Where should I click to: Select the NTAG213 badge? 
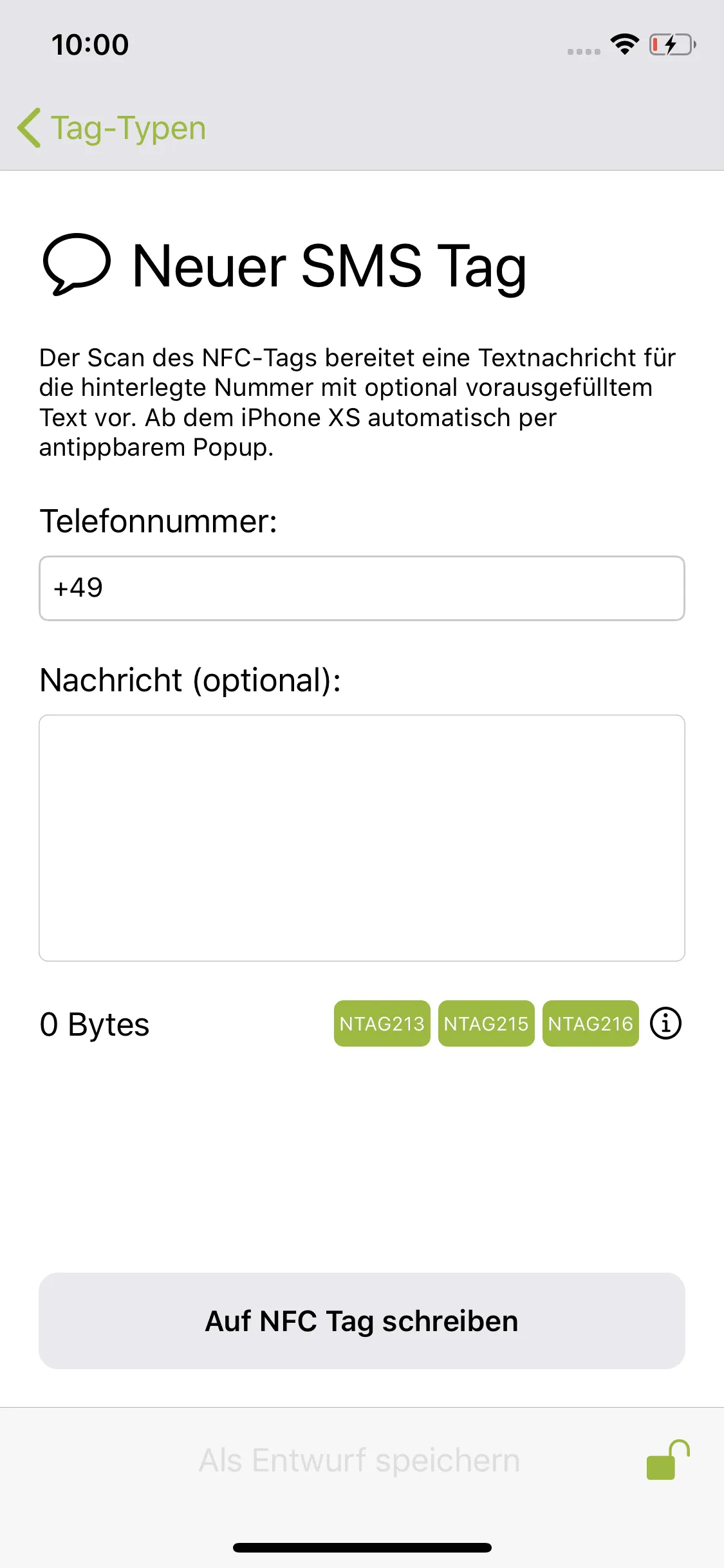coord(382,1023)
